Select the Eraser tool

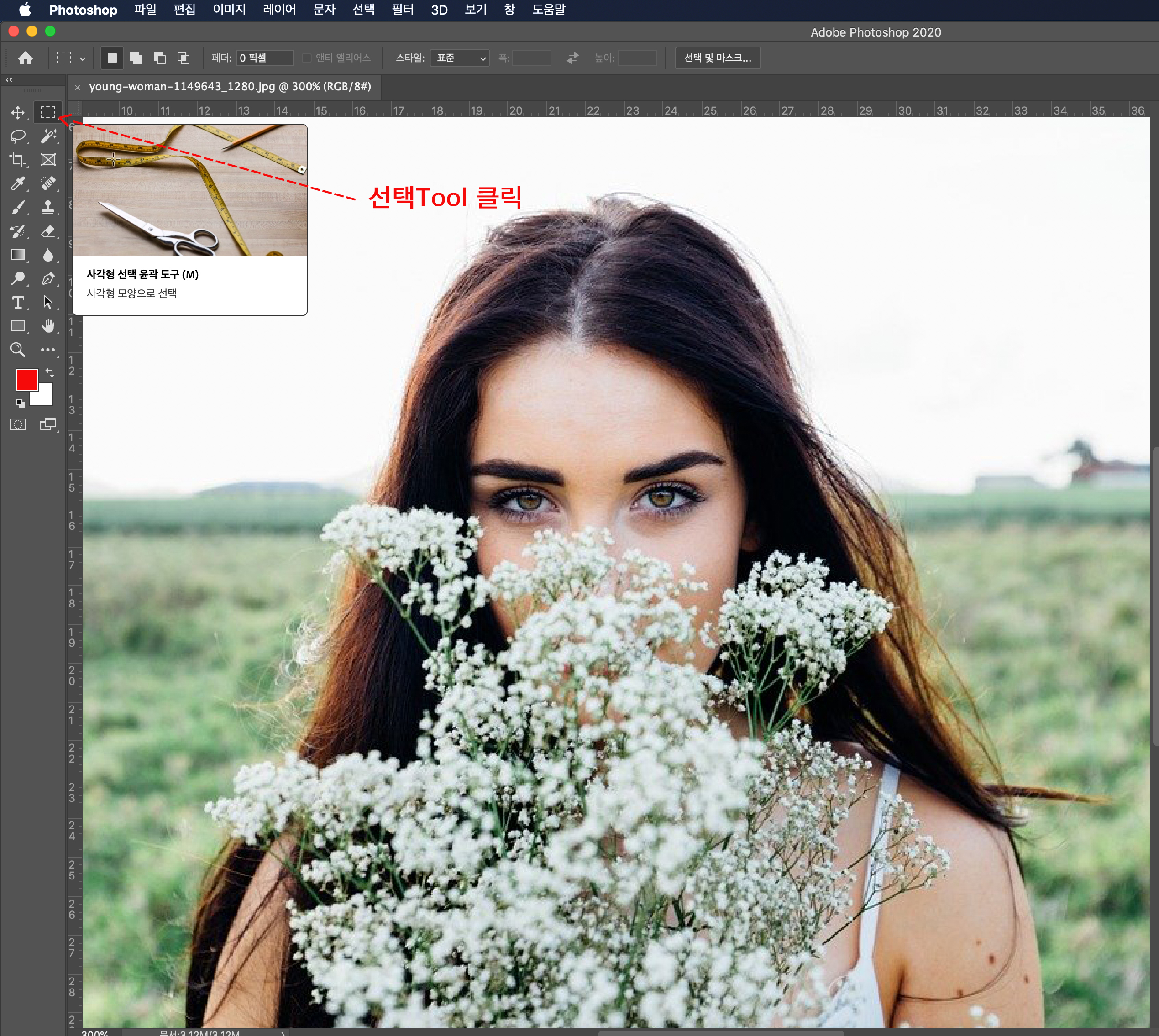click(48, 231)
